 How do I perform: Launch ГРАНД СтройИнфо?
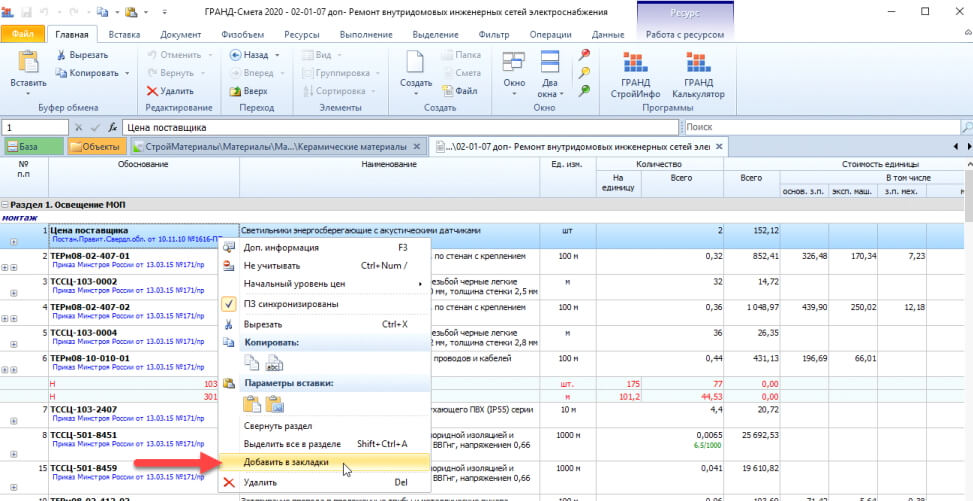[635, 75]
